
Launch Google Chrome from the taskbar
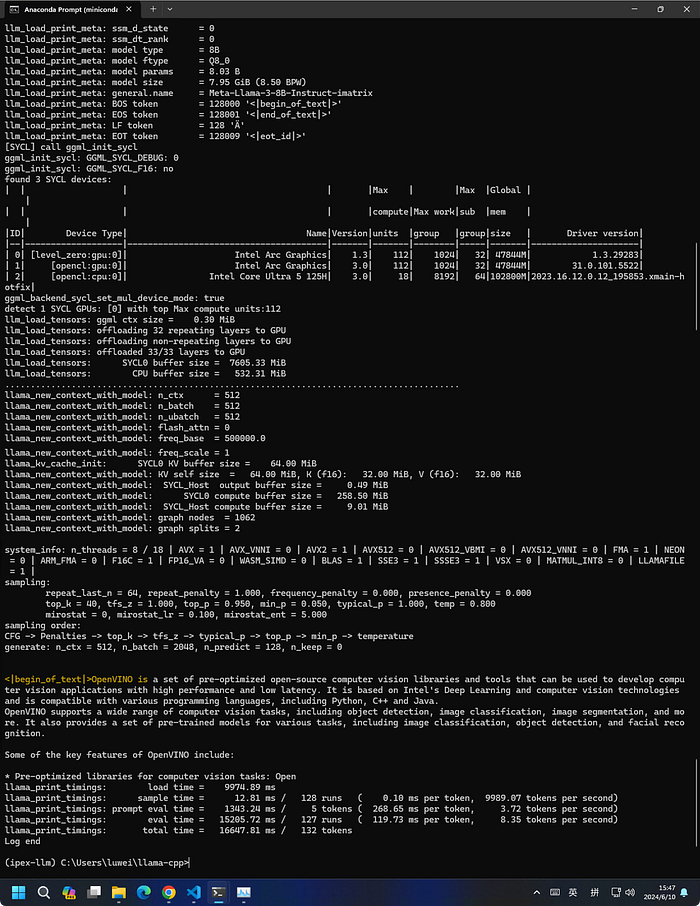(169, 892)
